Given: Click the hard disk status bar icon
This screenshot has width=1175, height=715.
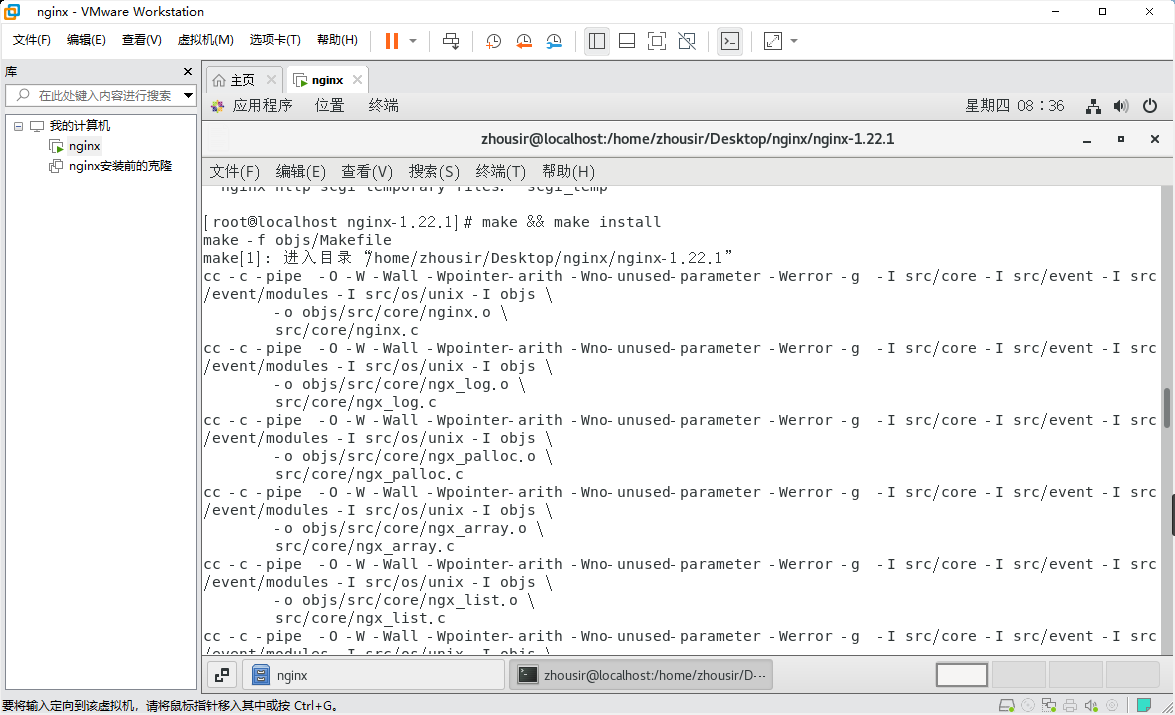Looking at the screenshot, I should click(x=1006, y=705).
